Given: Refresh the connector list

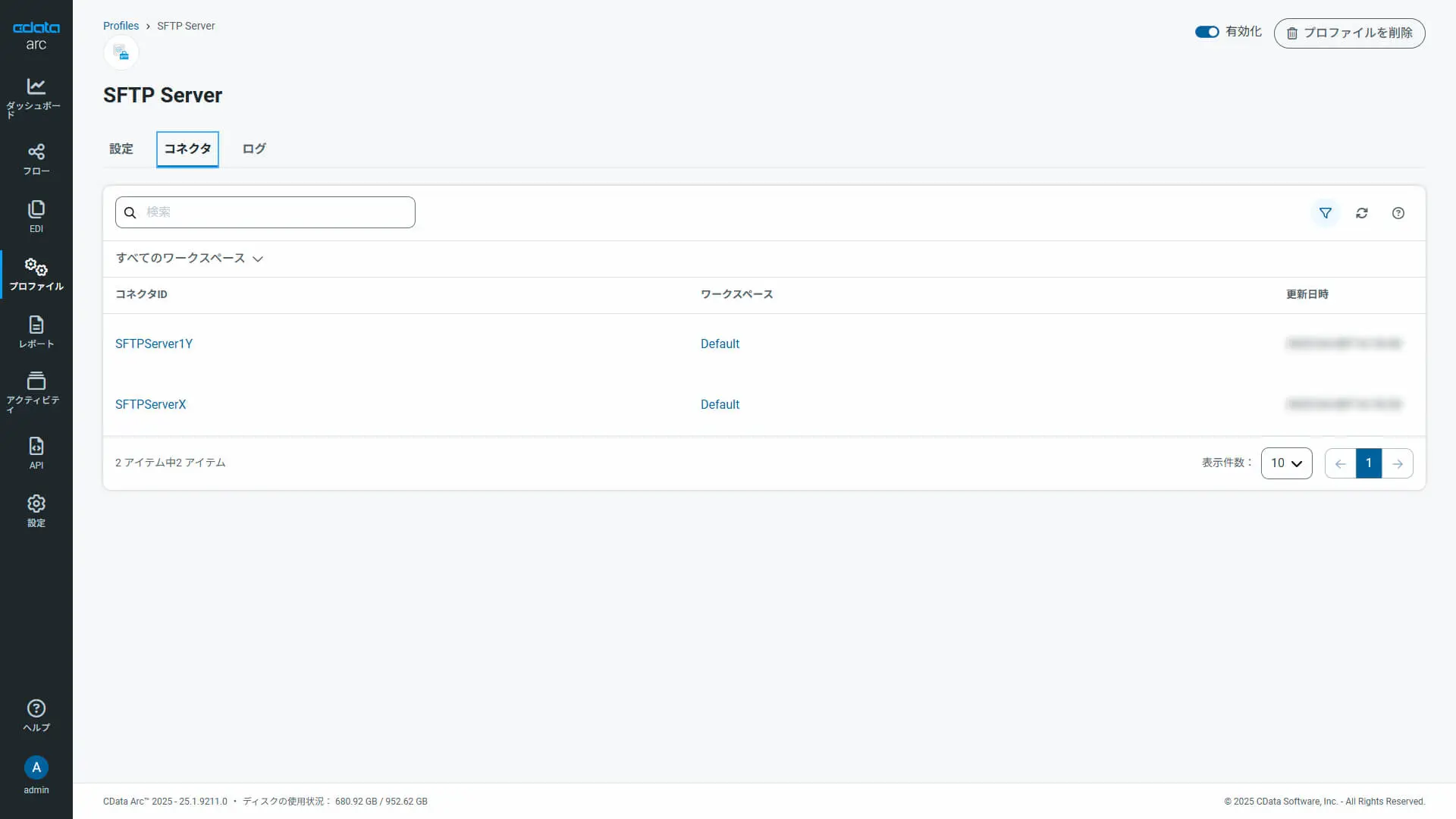Looking at the screenshot, I should coord(1361,213).
